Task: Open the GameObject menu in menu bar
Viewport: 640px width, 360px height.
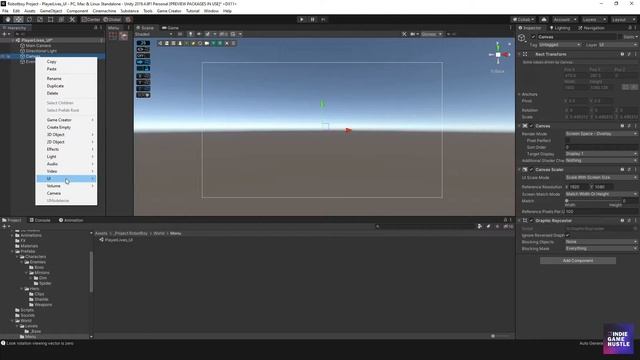Action: point(51,11)
